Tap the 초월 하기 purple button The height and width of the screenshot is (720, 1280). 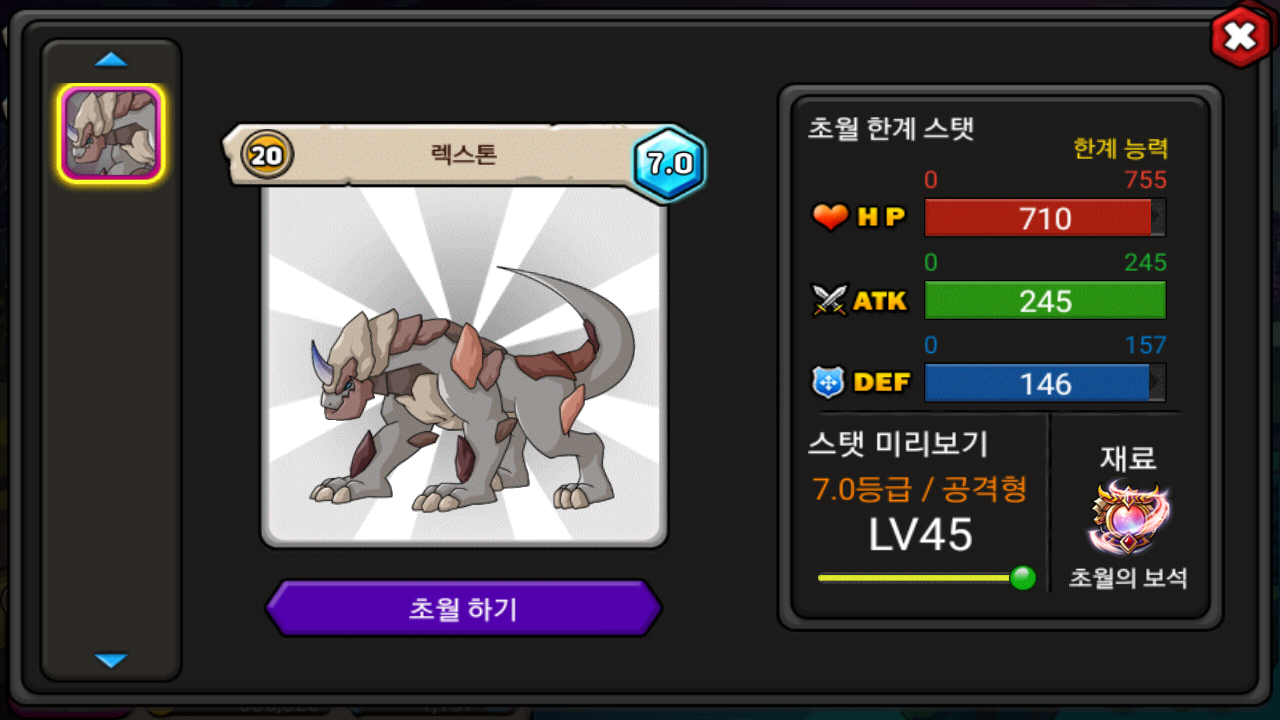[463, 608]
